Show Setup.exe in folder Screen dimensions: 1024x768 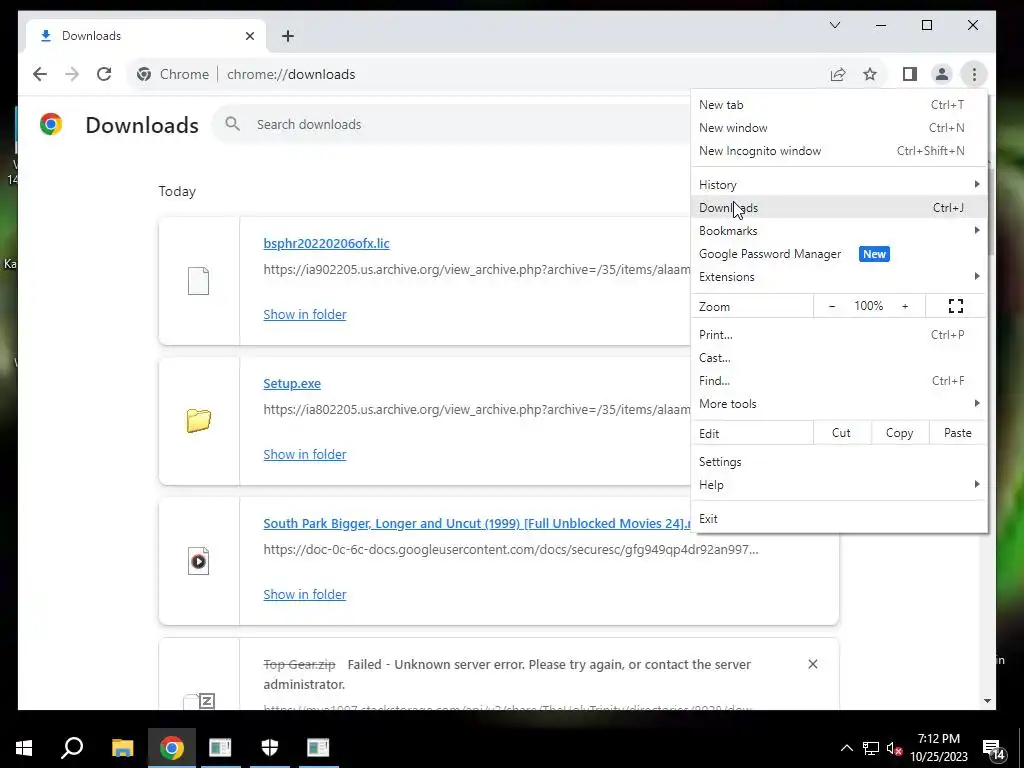pos(305,455)
